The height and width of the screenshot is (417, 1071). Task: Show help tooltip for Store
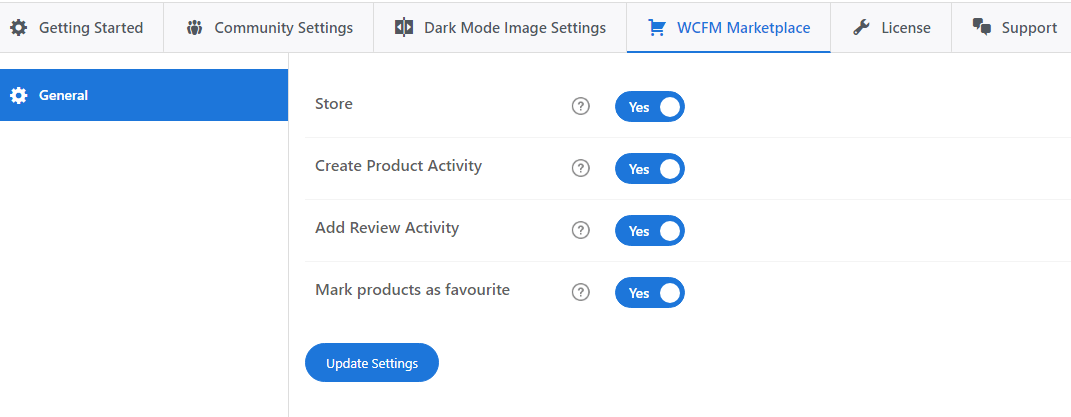click(x=580, y=107)
